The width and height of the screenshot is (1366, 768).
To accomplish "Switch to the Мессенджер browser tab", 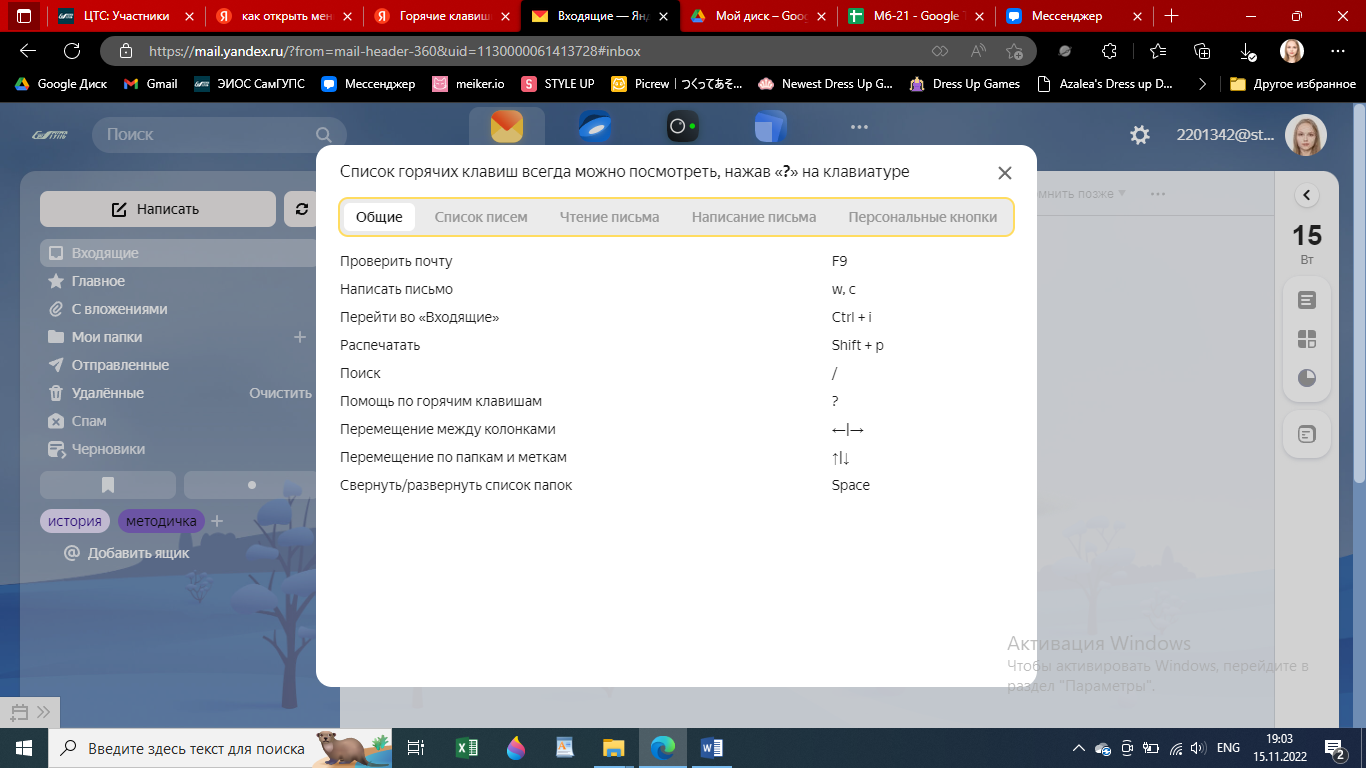I will click(1076, 16).
